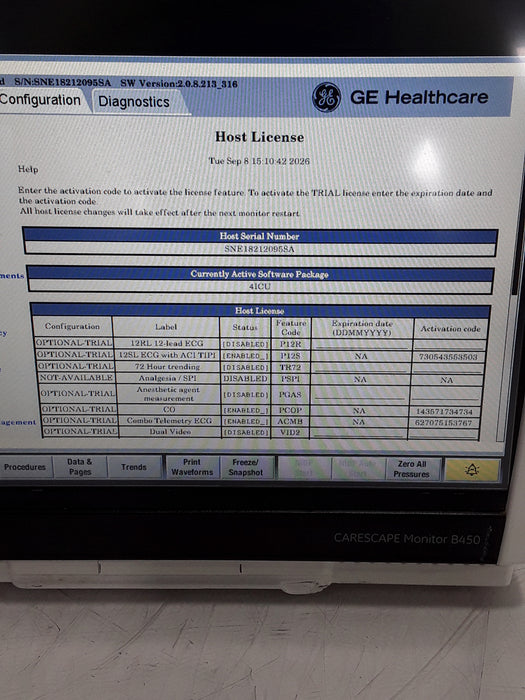525x700 pixels.
Task: Select activation code 143571734734
Action: click(445, 412)
